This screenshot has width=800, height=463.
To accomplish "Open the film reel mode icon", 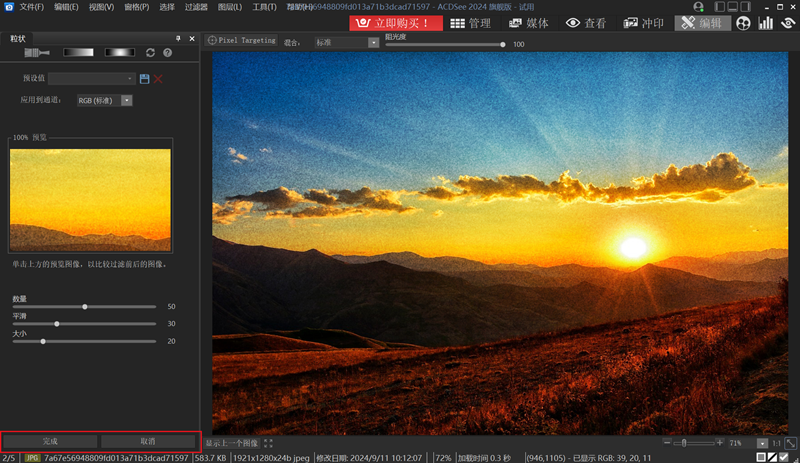I will tap(743, 22).
